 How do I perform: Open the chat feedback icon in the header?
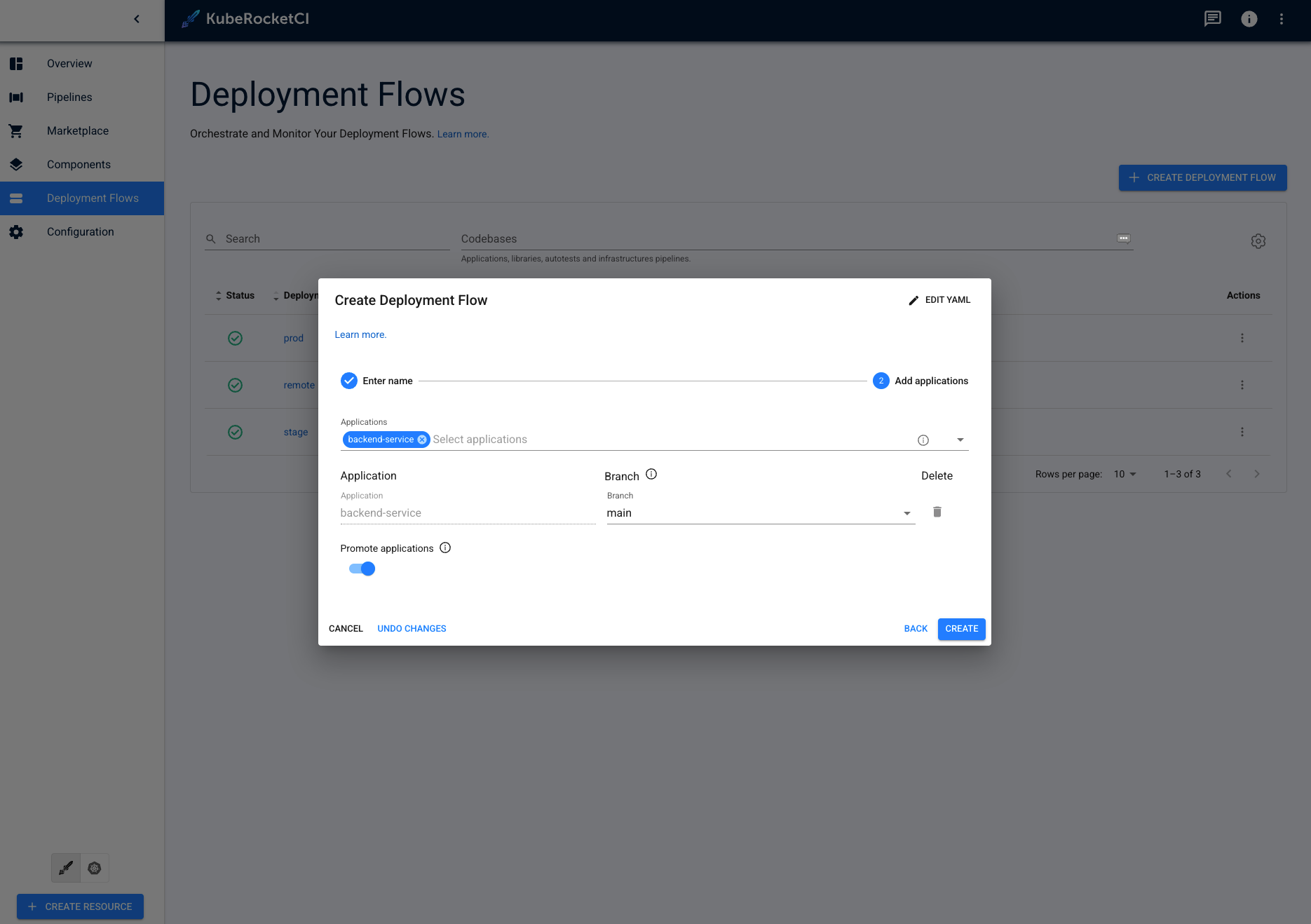(x=1213, y=19)
